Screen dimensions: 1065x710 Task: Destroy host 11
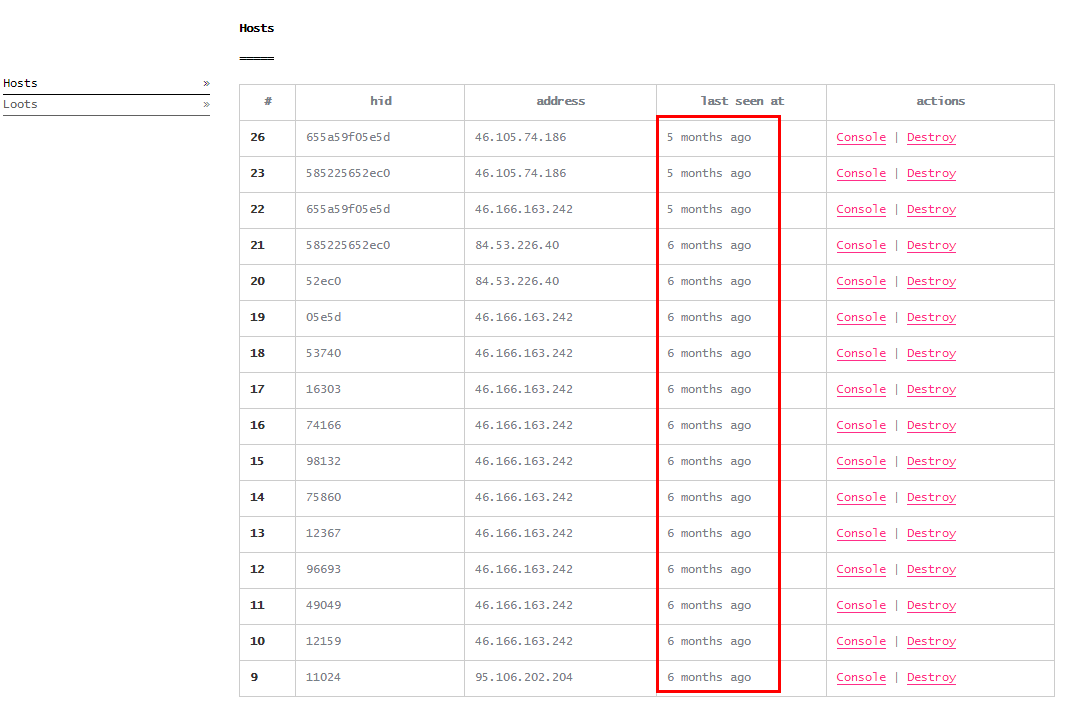tap(931, 605)
